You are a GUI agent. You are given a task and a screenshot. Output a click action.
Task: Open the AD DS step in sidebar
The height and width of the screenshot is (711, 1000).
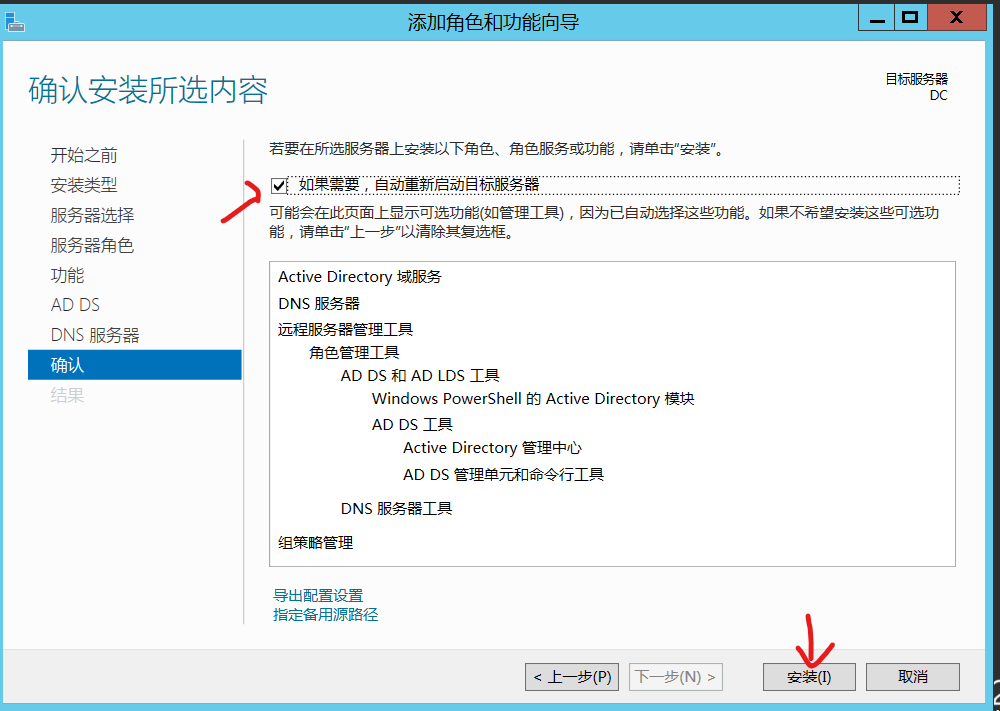click(76, 305)
